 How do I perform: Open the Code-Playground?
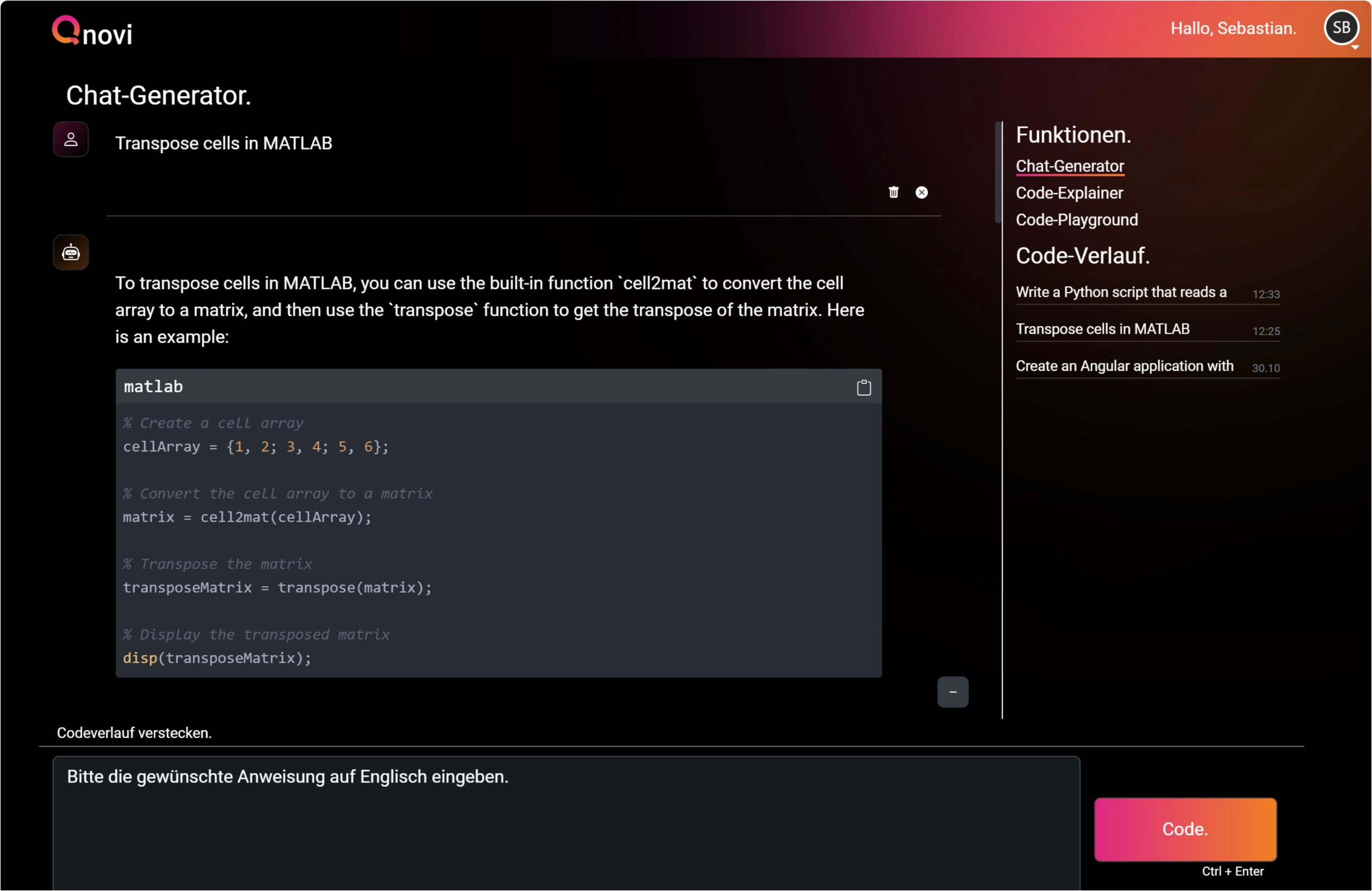point(1076,220)
